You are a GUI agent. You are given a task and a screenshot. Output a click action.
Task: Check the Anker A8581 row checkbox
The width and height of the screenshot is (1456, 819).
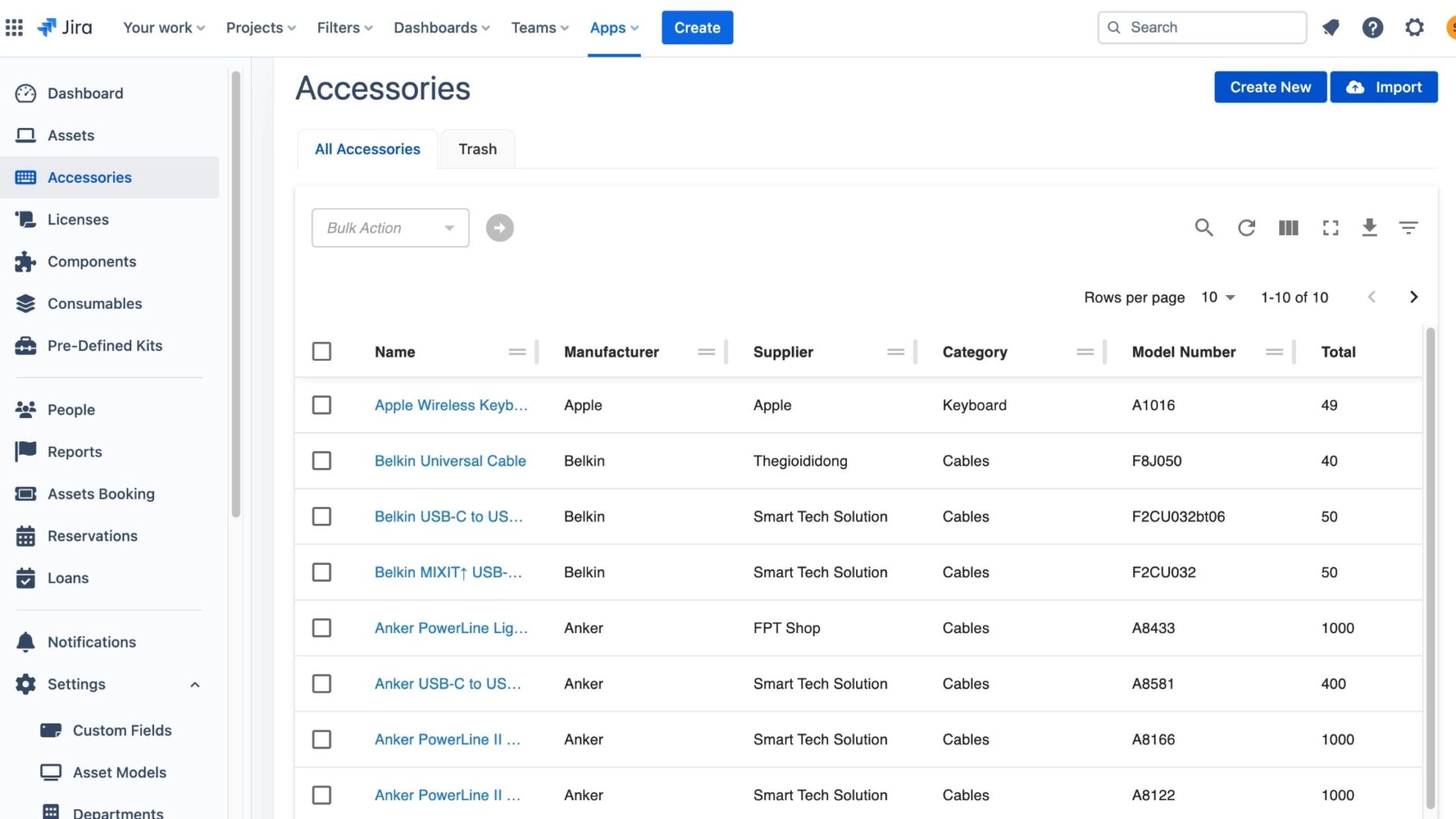tap(322, 684)
